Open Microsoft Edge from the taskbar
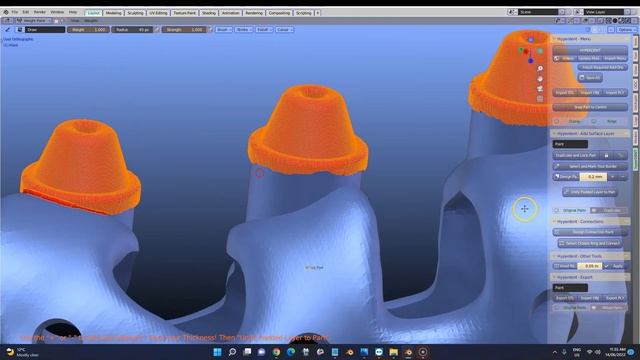This screenshot has width=640, height=360. (x=291, y=352)
